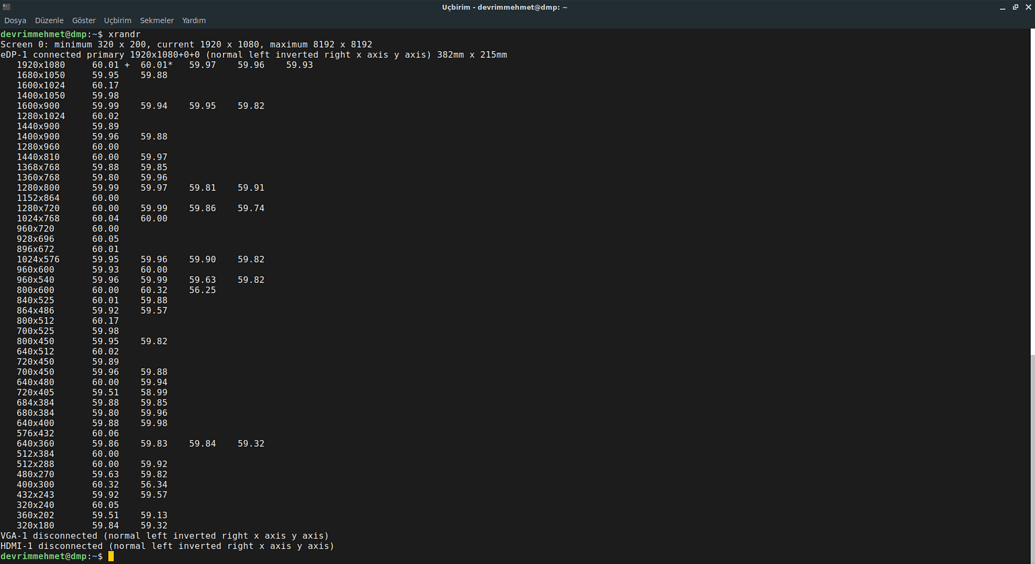The width and height of the screenshot is (1035, 564).
Task: Close the Uçbirim terminal window
Action: [x=1028, y=7]
